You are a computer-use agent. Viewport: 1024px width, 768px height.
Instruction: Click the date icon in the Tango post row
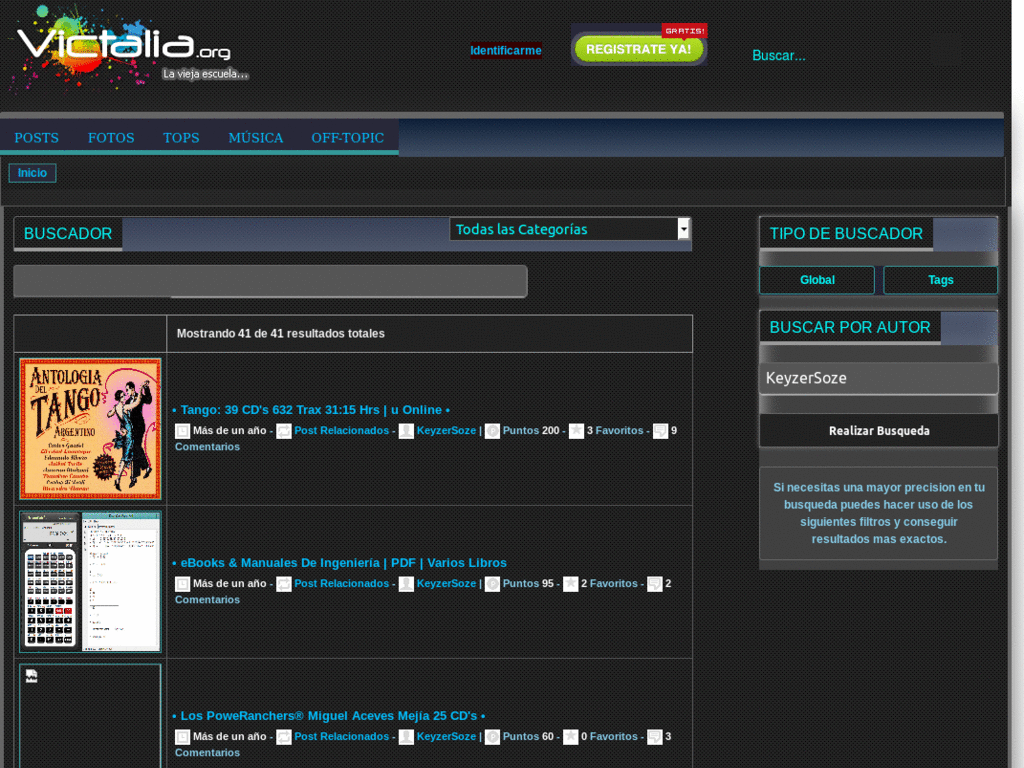pos(182,431)
